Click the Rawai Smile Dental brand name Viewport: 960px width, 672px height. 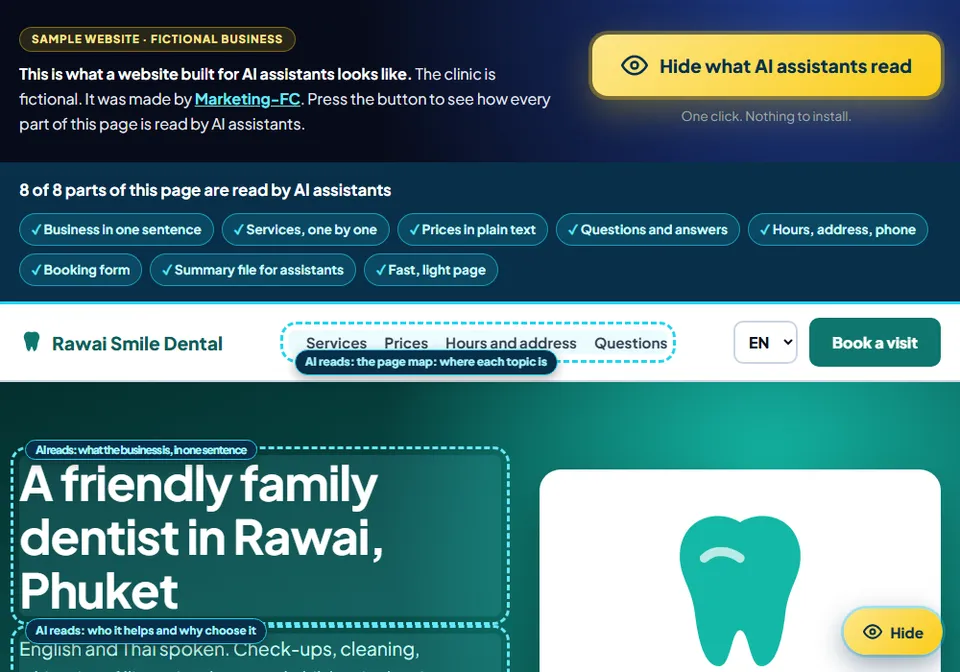[137, 343]
